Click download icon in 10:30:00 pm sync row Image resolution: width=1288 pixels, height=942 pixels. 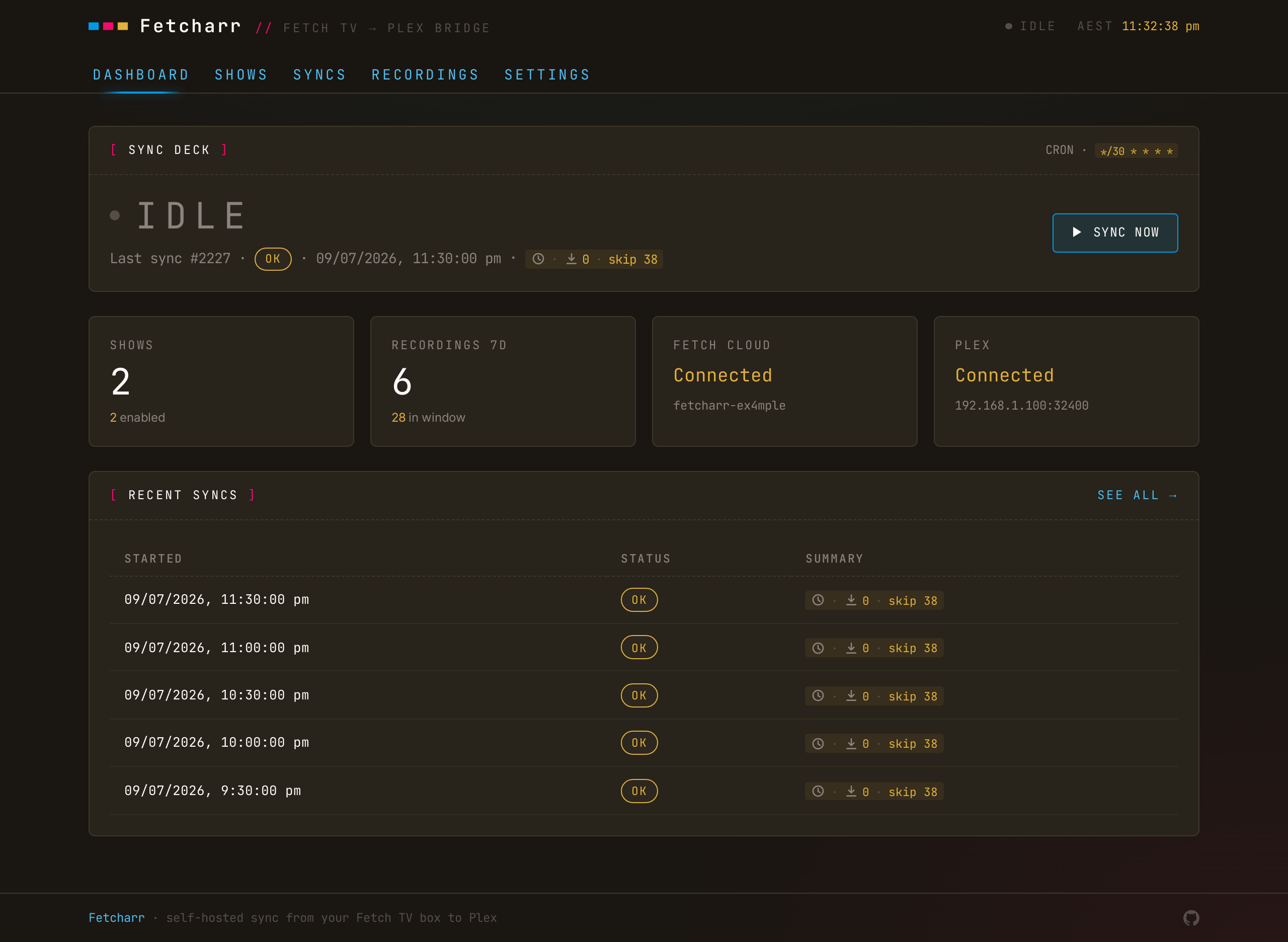click(851, 695)
